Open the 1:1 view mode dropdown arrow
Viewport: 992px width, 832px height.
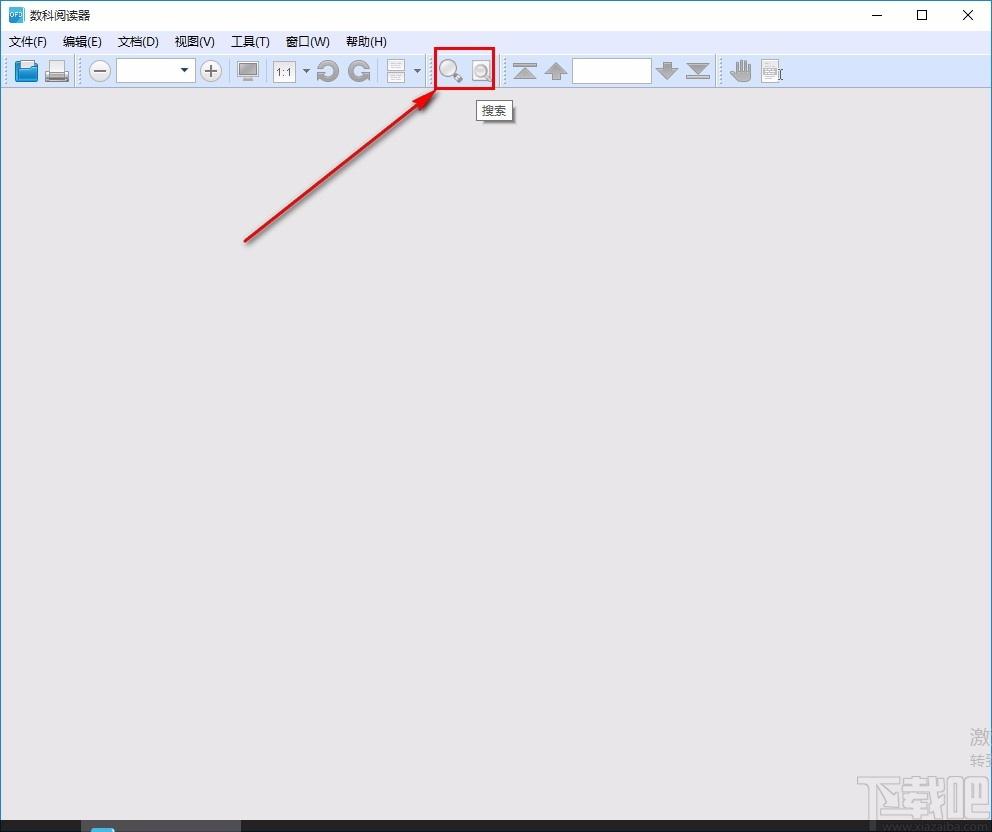point(306,71)
